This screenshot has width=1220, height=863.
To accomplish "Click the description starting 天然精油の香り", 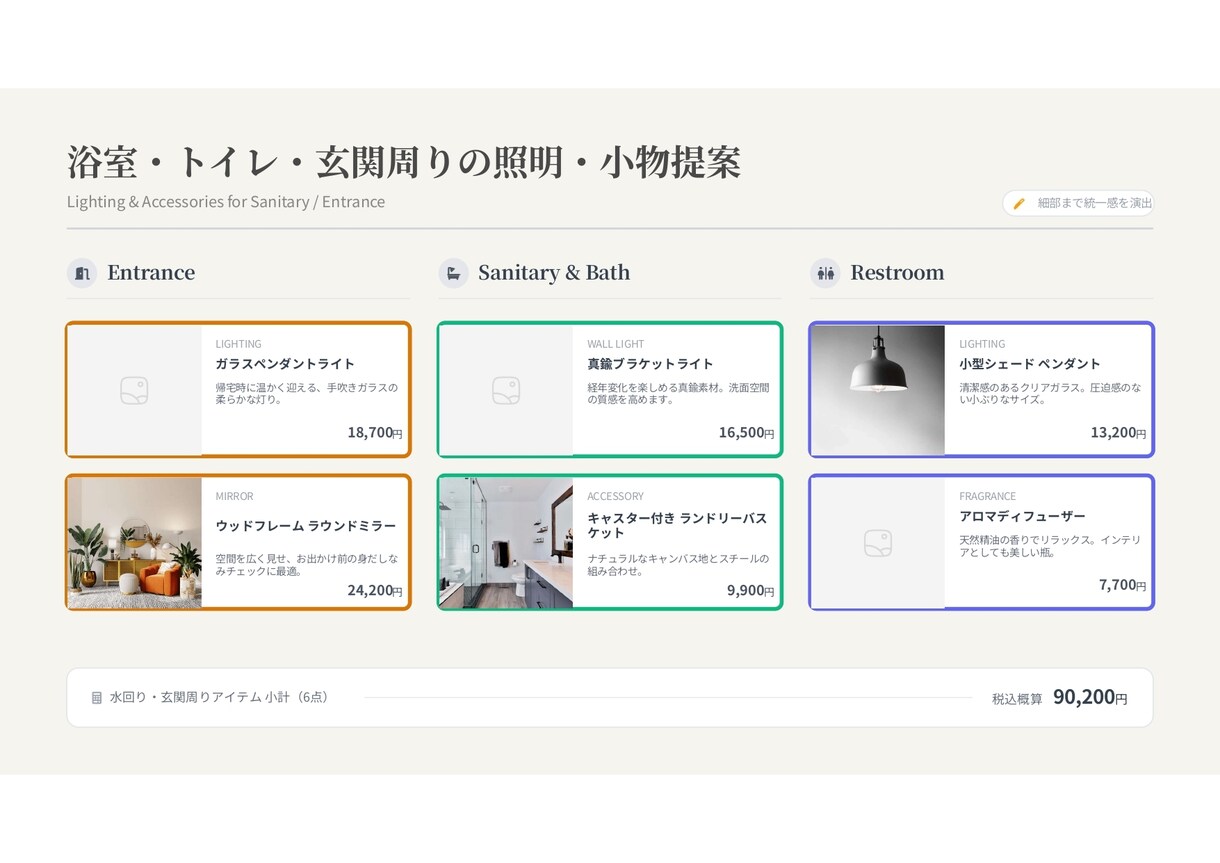I will 1050,546.
